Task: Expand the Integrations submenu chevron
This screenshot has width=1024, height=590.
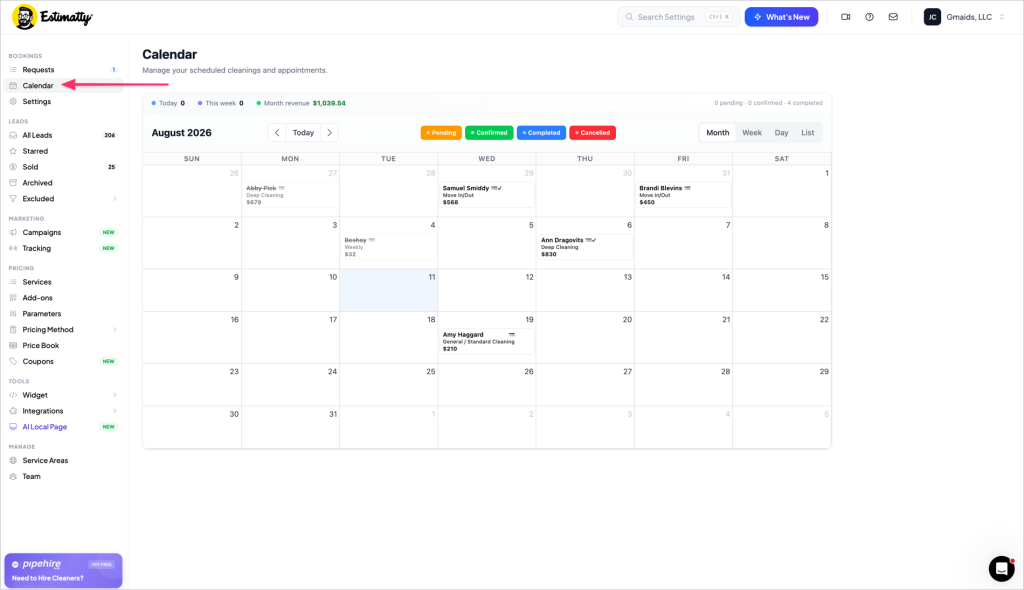Action: click(x=115, y=411)
